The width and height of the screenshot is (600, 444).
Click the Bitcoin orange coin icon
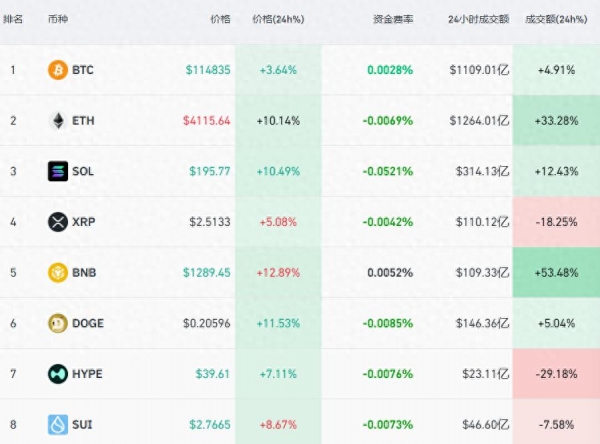point(58,70)
